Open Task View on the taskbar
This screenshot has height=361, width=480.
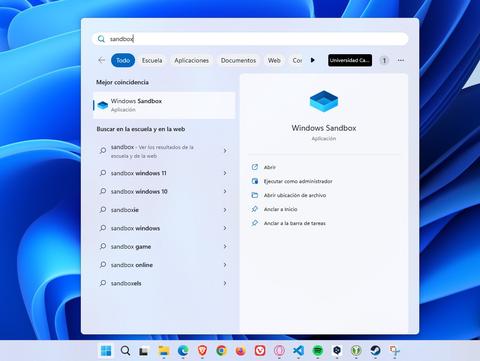pyautogui.click(x=144, y=351)
